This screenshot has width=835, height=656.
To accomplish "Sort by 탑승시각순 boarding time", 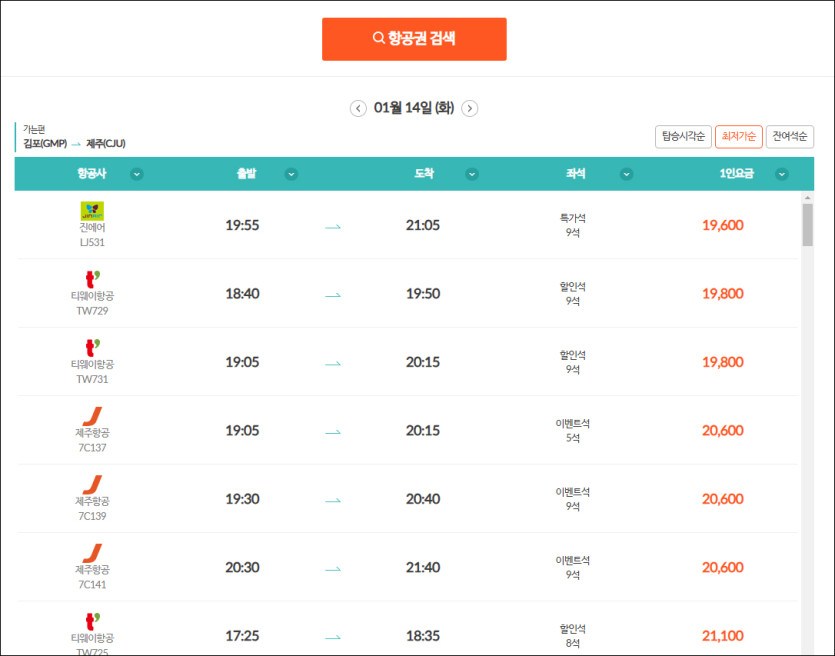I will (x=683, y=137).
